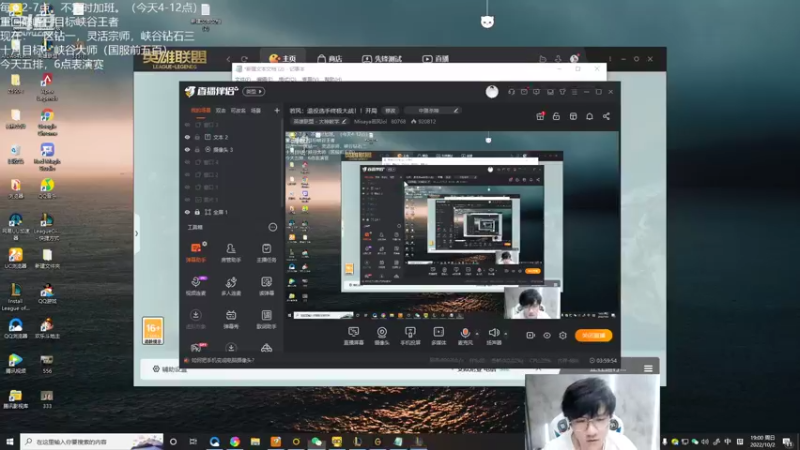Click the taskbar clock showing 19:00
This screenshot has height=450, width=800.
tap(763, 441)
